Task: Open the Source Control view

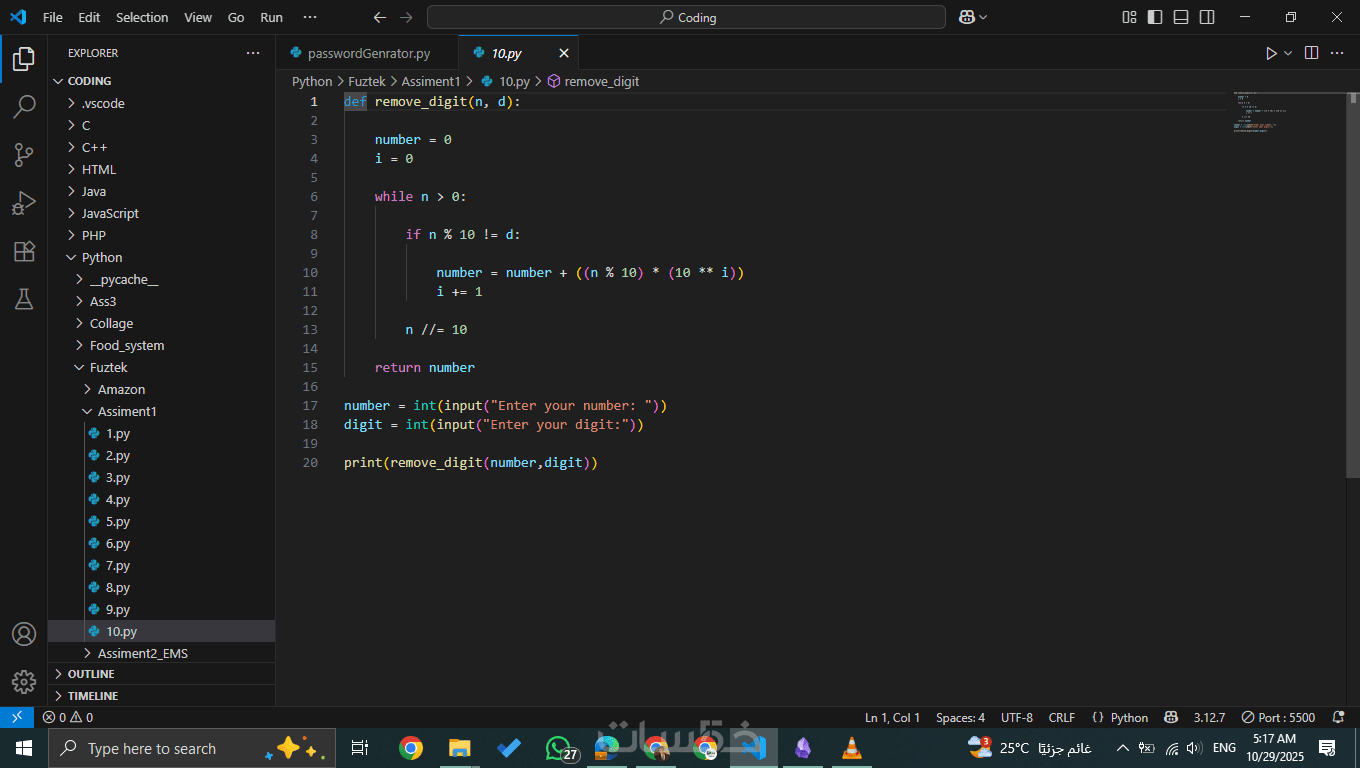Action: point(24,155)
